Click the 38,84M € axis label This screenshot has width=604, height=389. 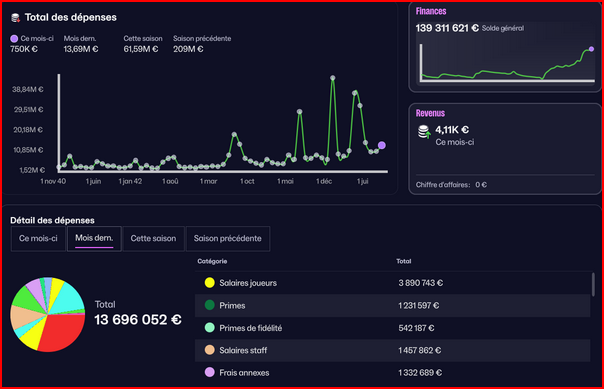coord(28,89)
